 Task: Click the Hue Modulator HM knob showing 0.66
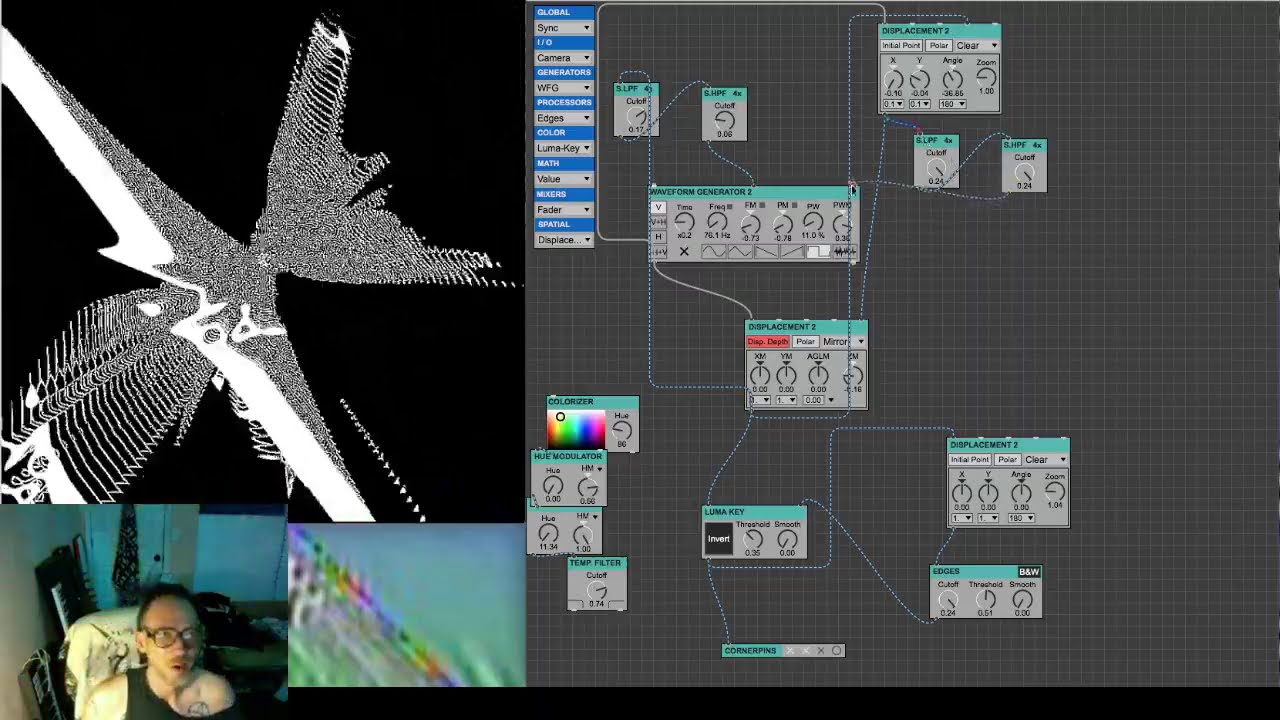[x=588, y=486]
